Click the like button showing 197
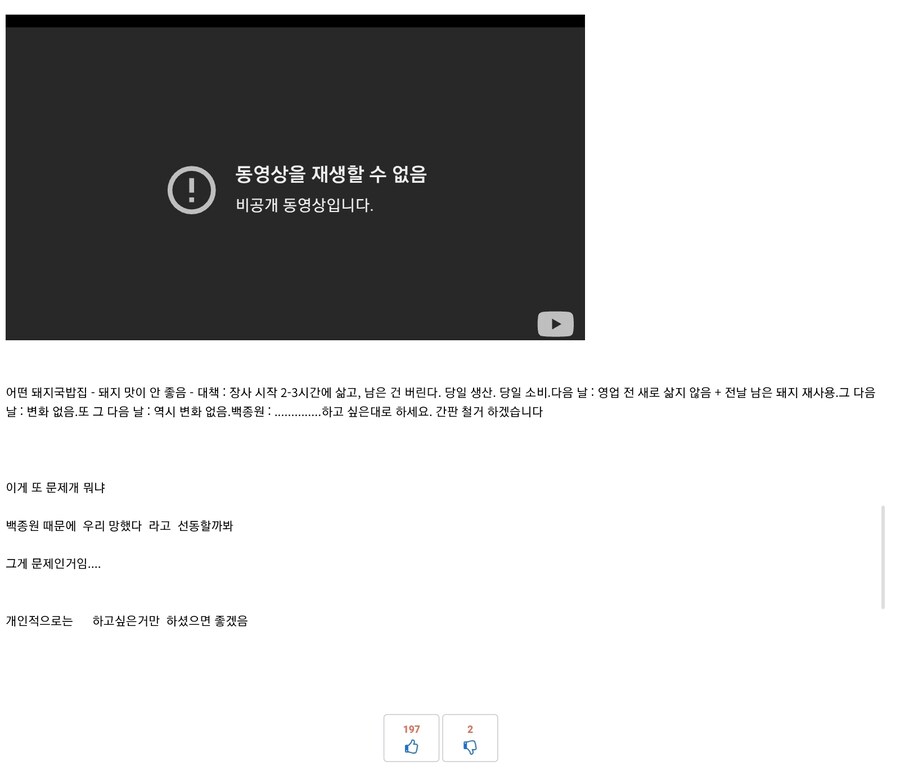This screenshot has width=900, height=775. click(x=411, y=738)
